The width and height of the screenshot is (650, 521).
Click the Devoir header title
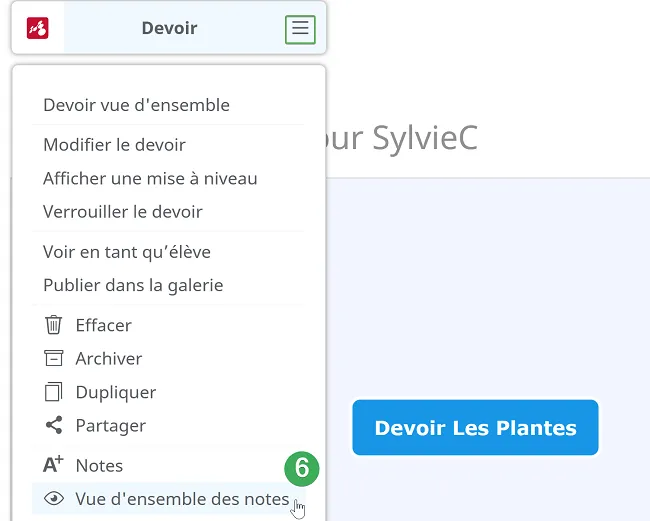click(x=170, y=28)
